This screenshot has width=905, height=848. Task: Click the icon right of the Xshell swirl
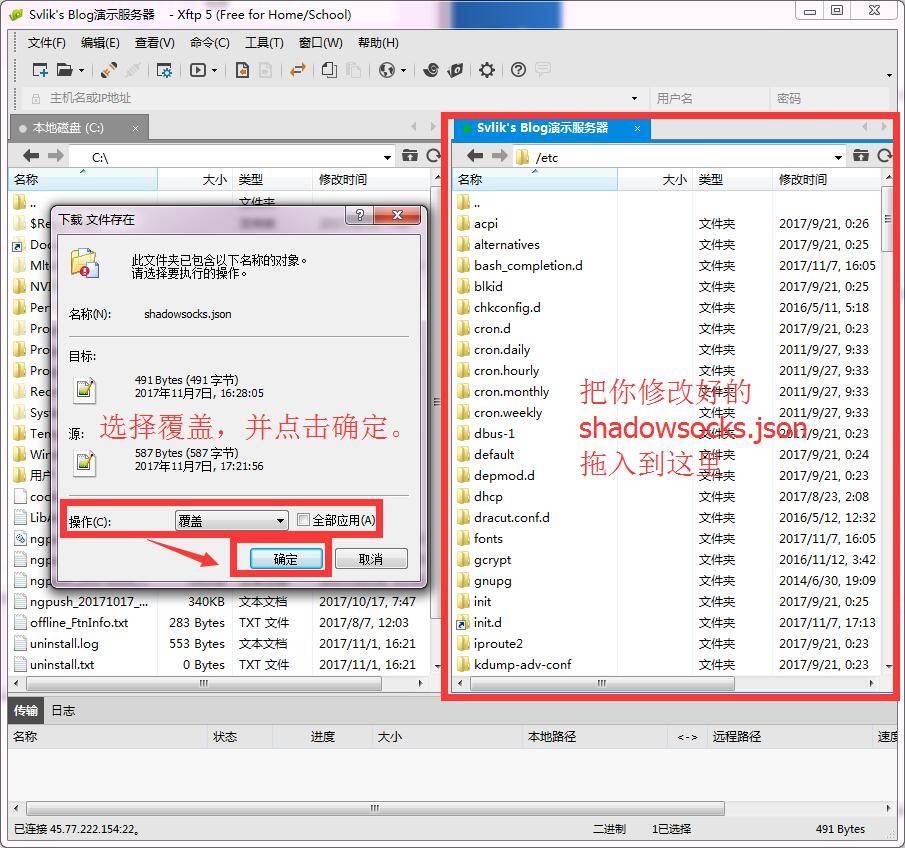pos(456,70)
